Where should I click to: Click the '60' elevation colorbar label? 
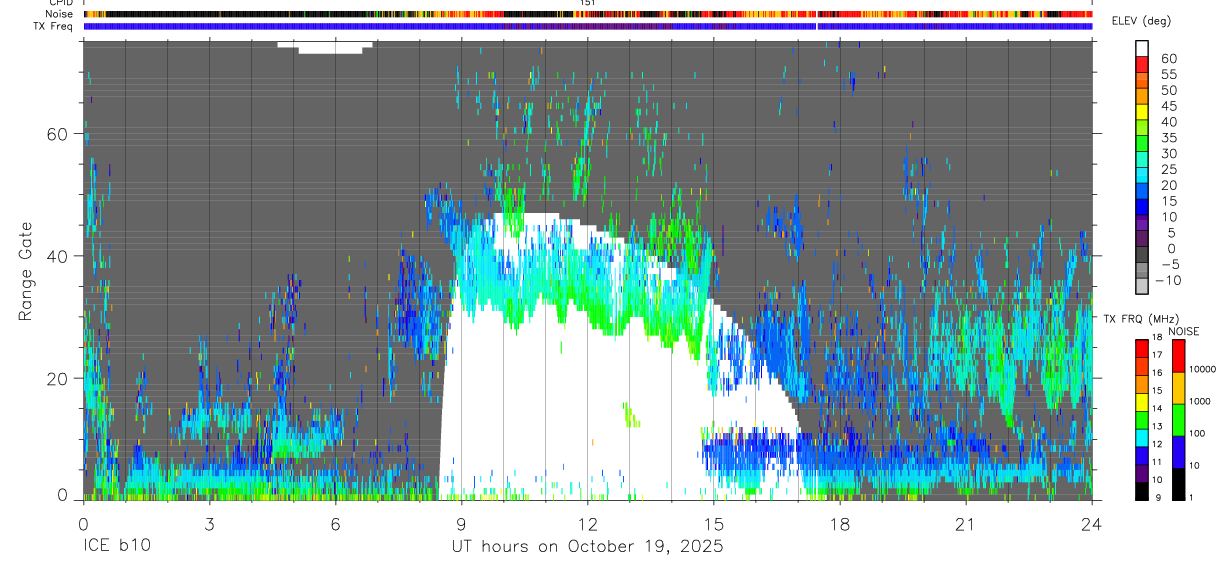pos(1169,59)
